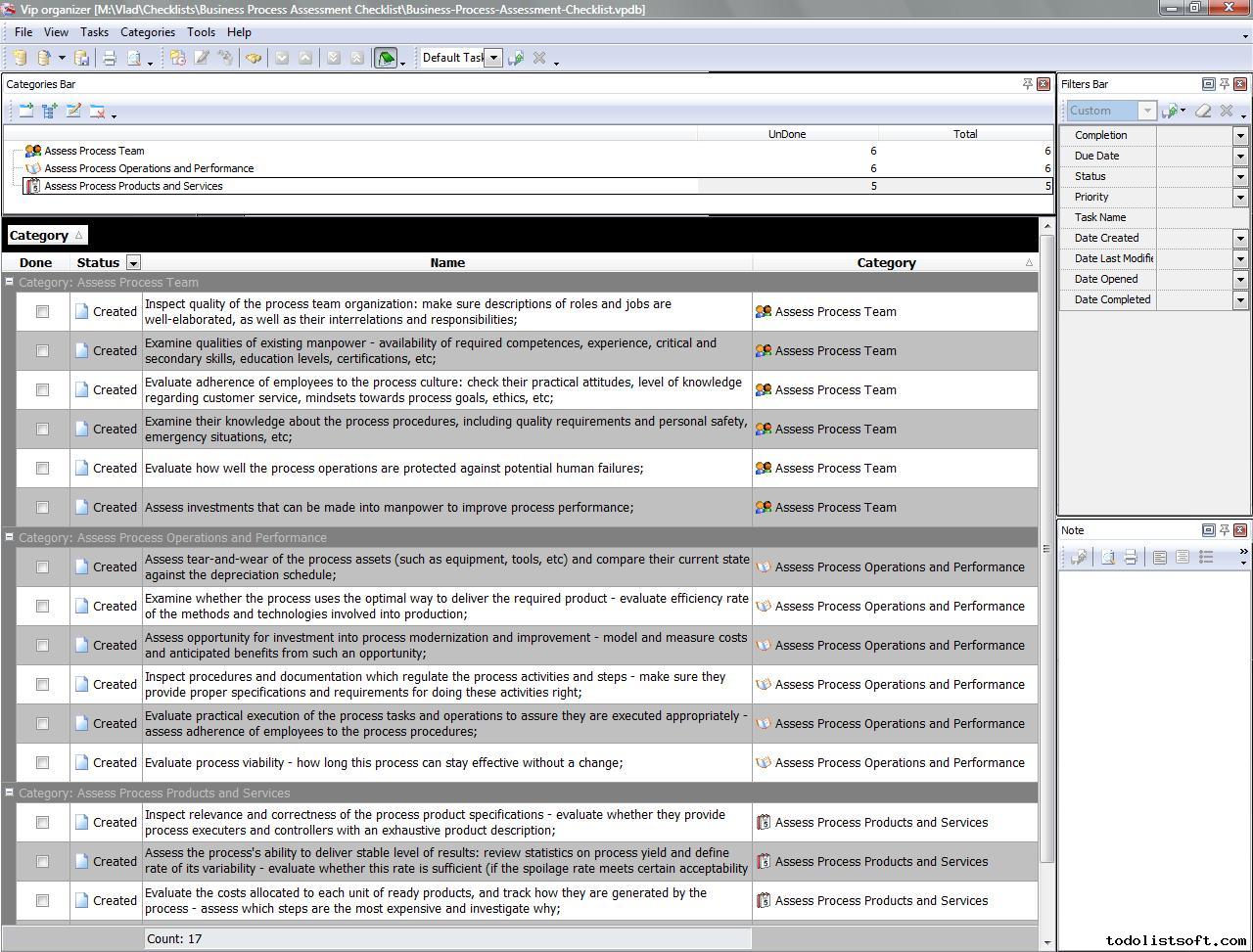Pin the Filters Bar panel
Image resolution: width=1253 pixels, height=952 pixels.
(1225, 84)
